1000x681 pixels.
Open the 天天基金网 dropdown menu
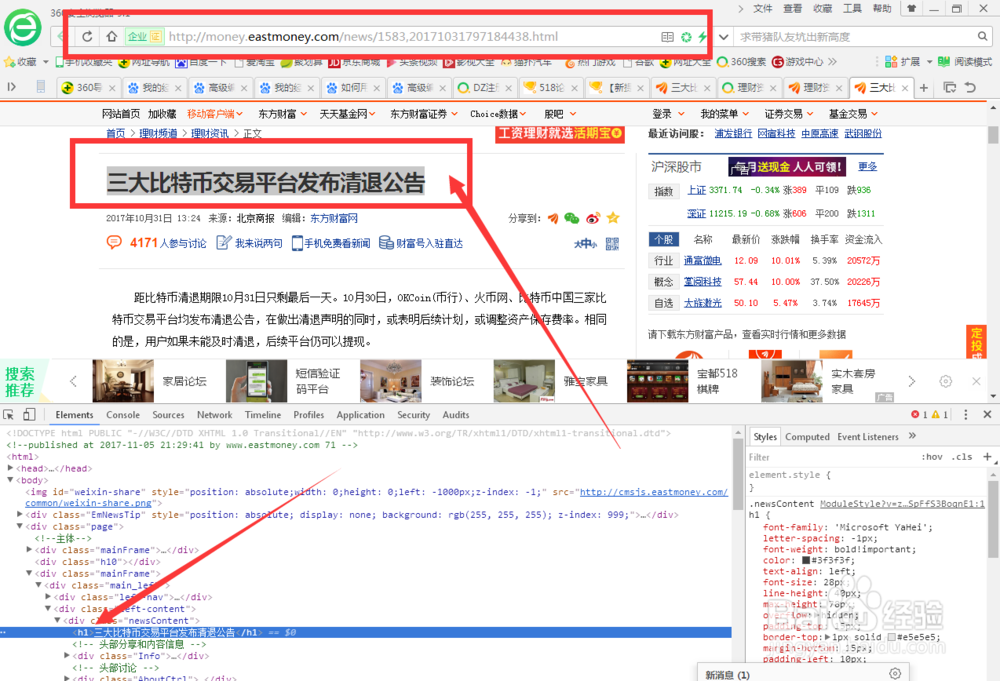click(x=348, y=114)
